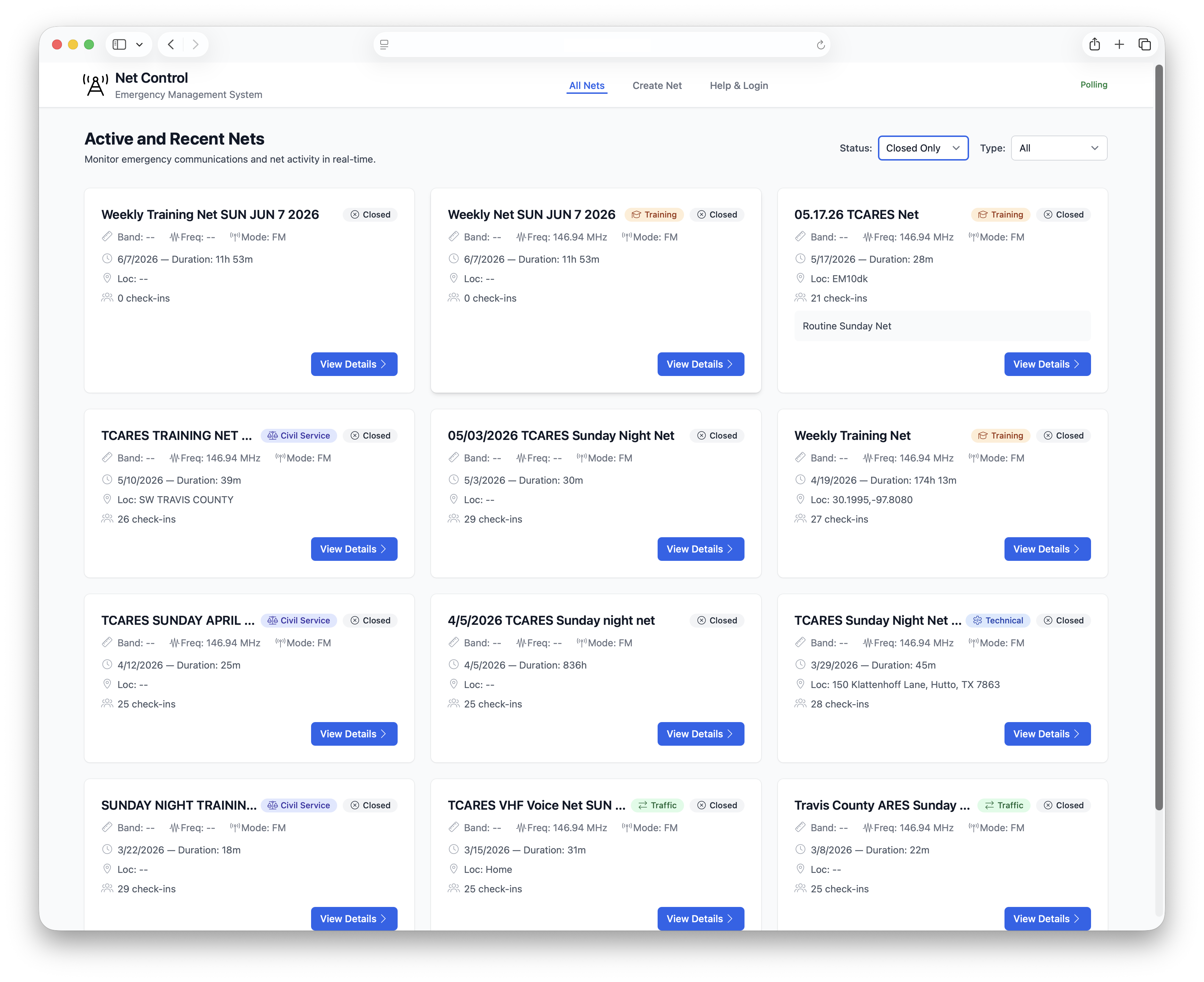Screen dimensions: 1204x982
Task: Click 21 check-ins text
Action: pyautogui.click(x=838, y=298)
